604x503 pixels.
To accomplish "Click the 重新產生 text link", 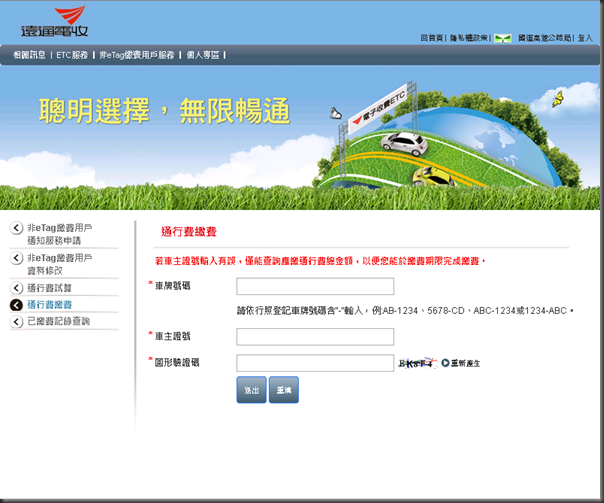I will click(465, 363).
